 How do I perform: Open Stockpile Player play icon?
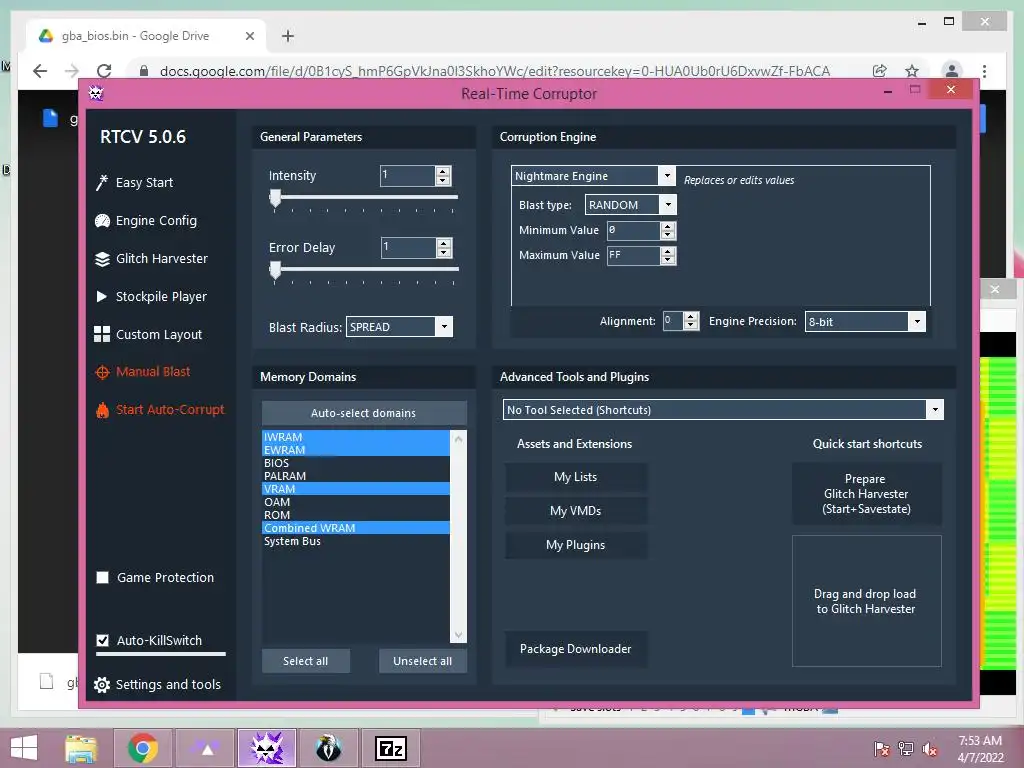pyautogui.click(x=102, y=296)
